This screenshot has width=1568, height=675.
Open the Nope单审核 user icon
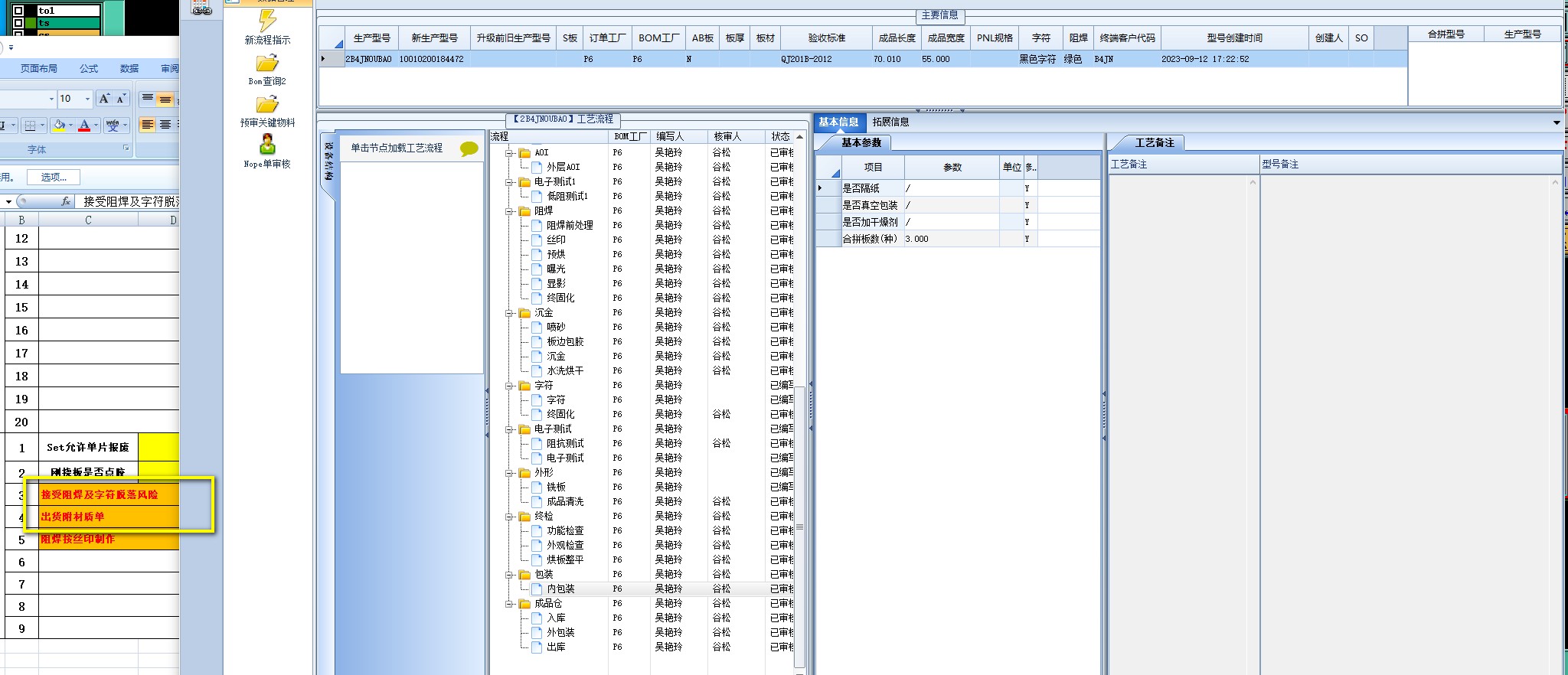pos(267,144)
